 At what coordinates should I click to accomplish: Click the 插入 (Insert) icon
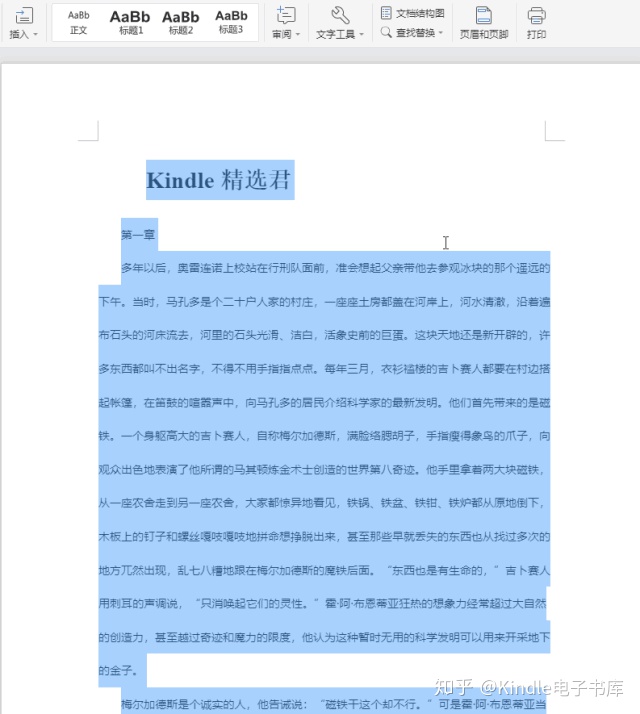click(x=24, y=15)
